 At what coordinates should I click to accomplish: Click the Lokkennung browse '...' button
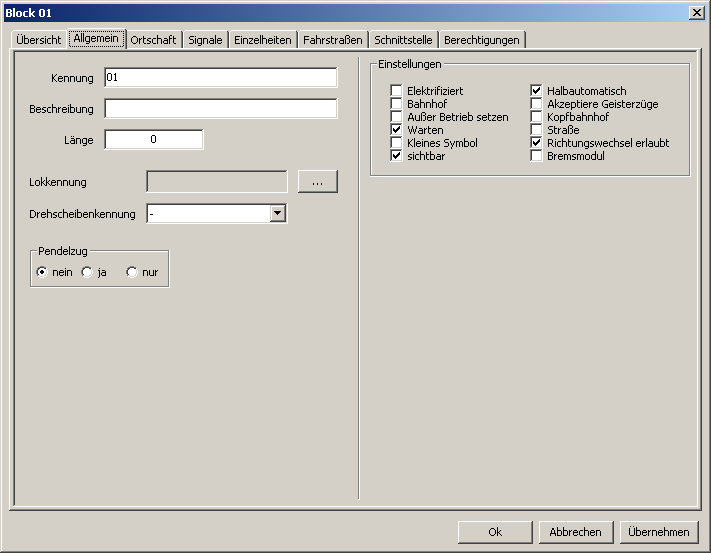pyautogui.click(x=317, y=182)
